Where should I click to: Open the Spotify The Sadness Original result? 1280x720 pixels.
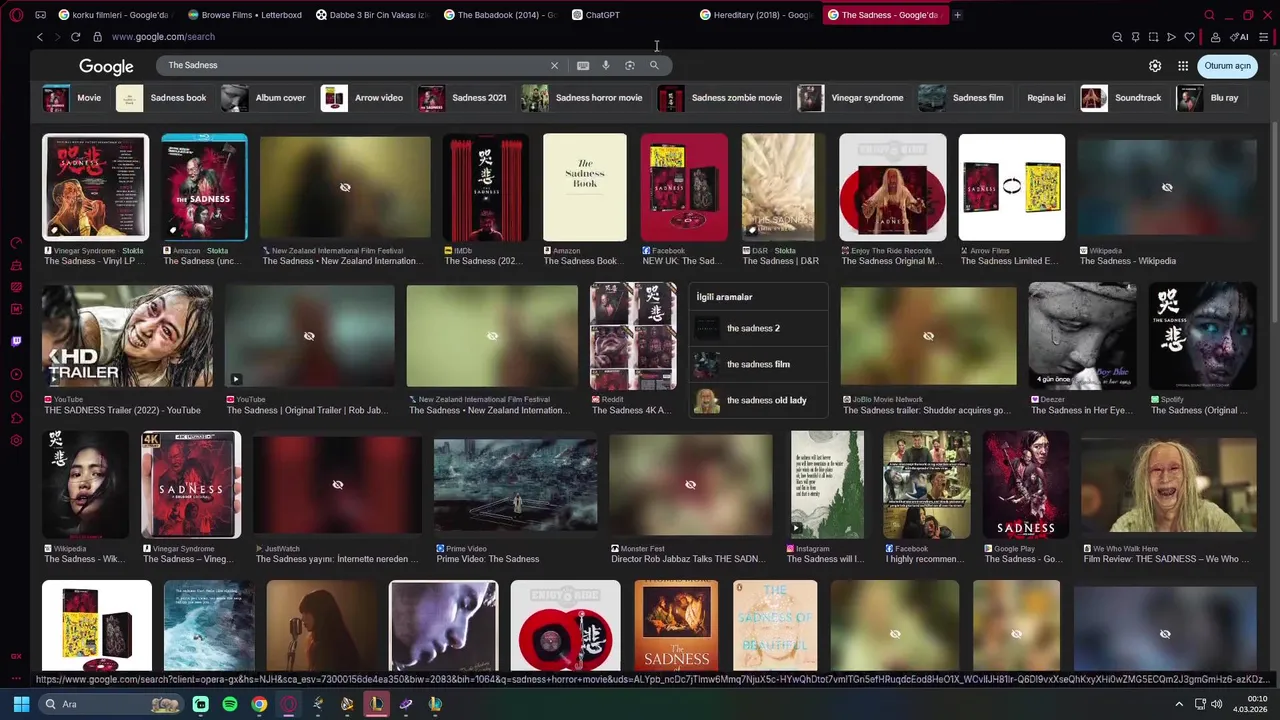click(1202, 336)
